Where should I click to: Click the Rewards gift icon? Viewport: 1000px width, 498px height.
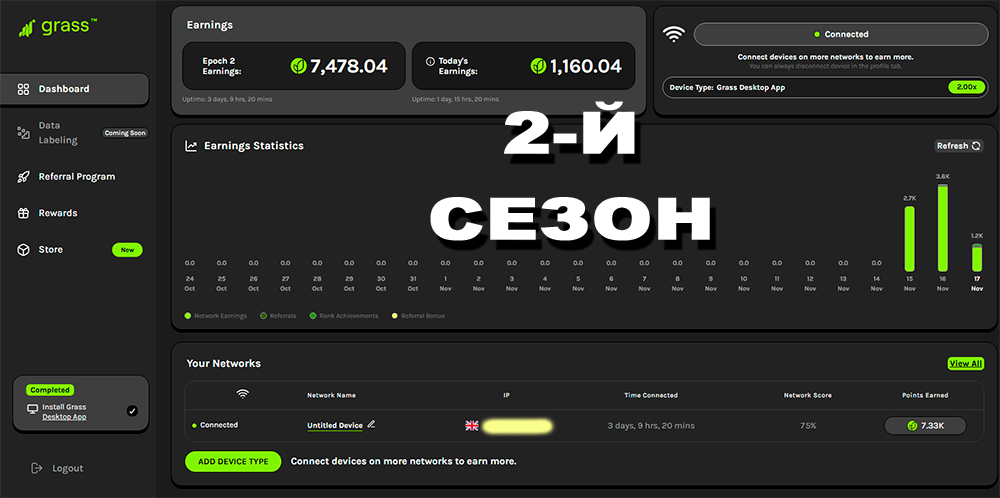(x=23, y=213)
